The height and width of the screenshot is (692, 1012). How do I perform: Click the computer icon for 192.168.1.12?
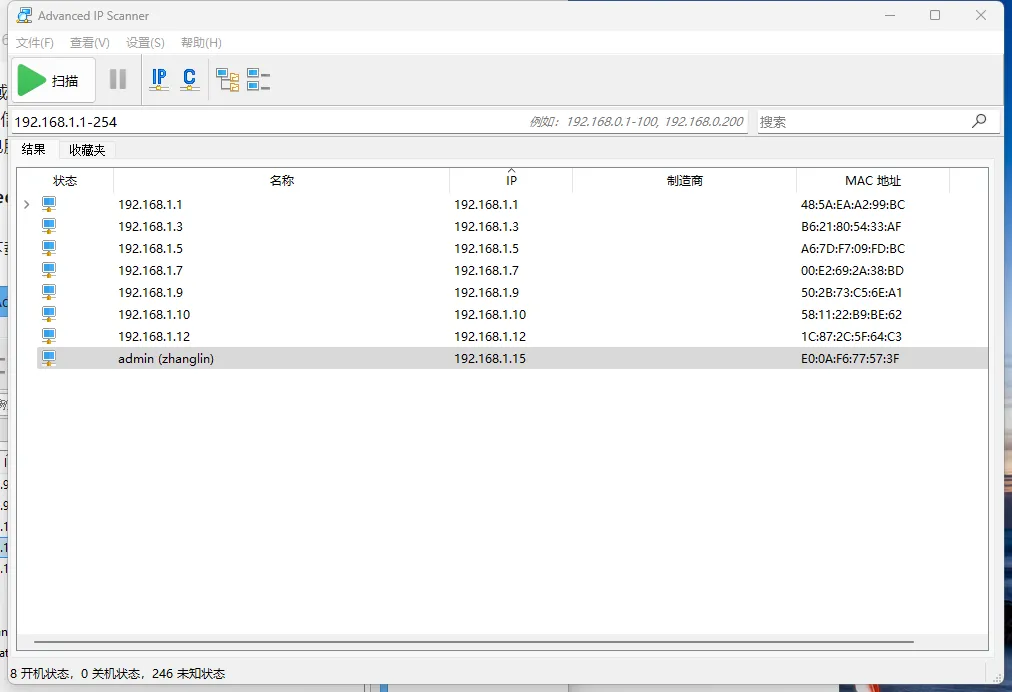tap(49, 336)
